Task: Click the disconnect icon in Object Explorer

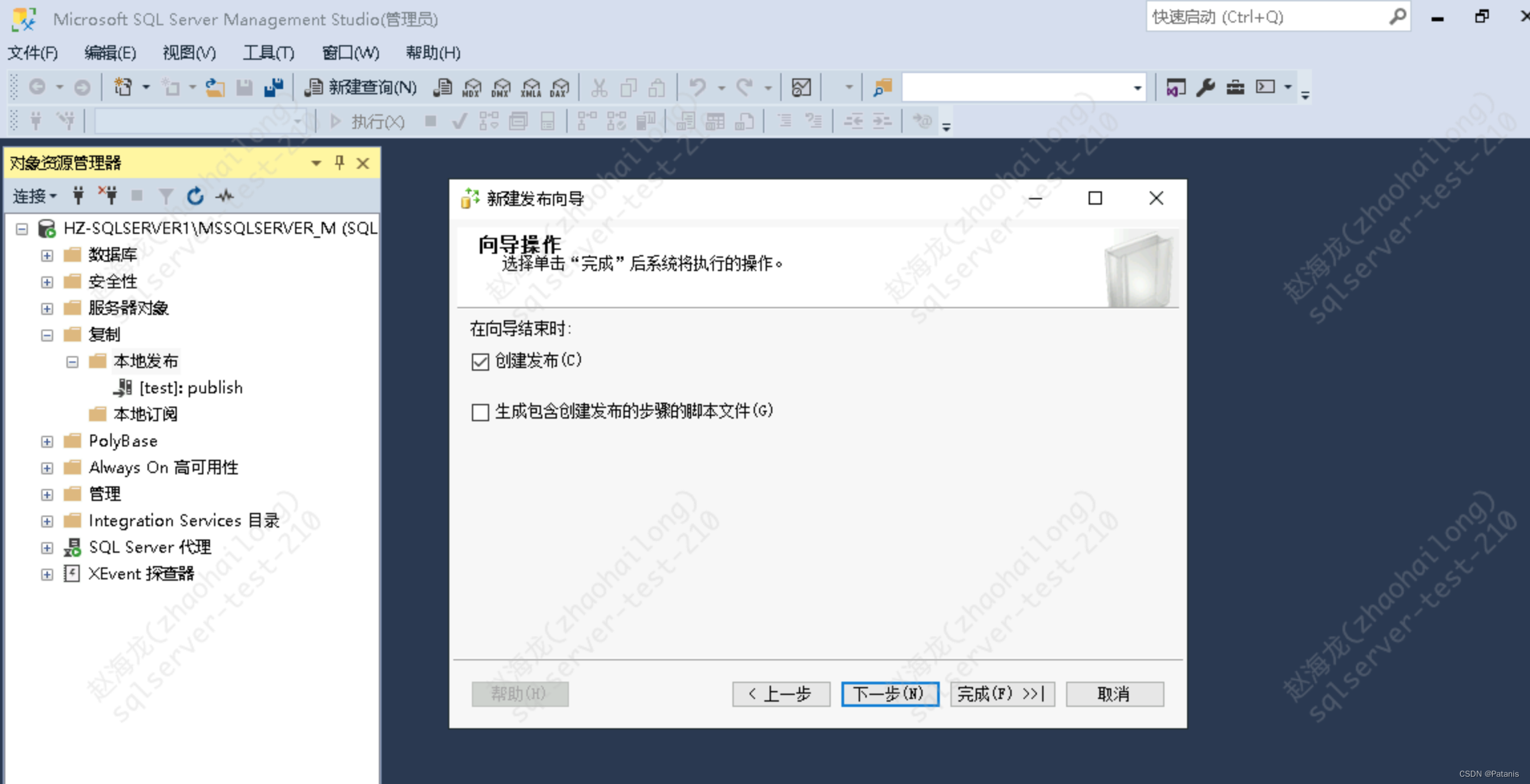Action: (x=108, y=195)
